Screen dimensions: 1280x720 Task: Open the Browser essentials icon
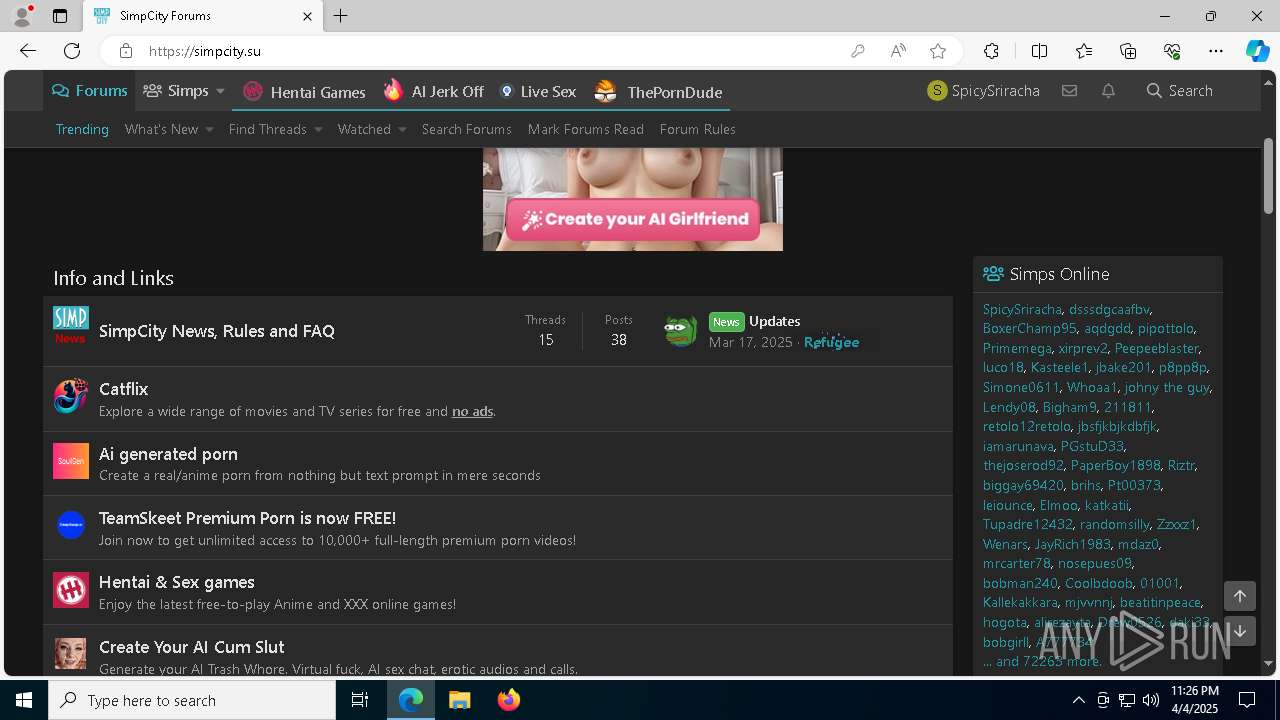pos(1172,51)
